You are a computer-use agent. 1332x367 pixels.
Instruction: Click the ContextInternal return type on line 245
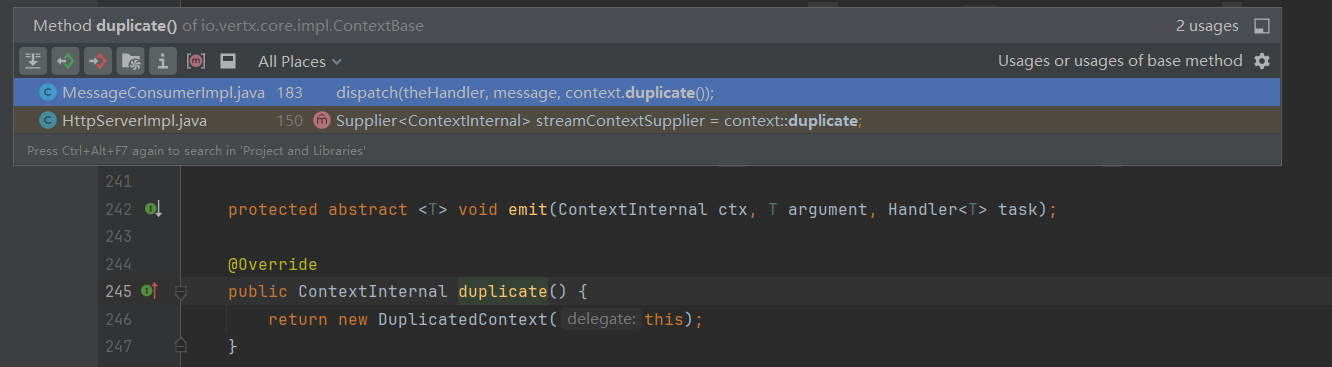tap(373, 292)
